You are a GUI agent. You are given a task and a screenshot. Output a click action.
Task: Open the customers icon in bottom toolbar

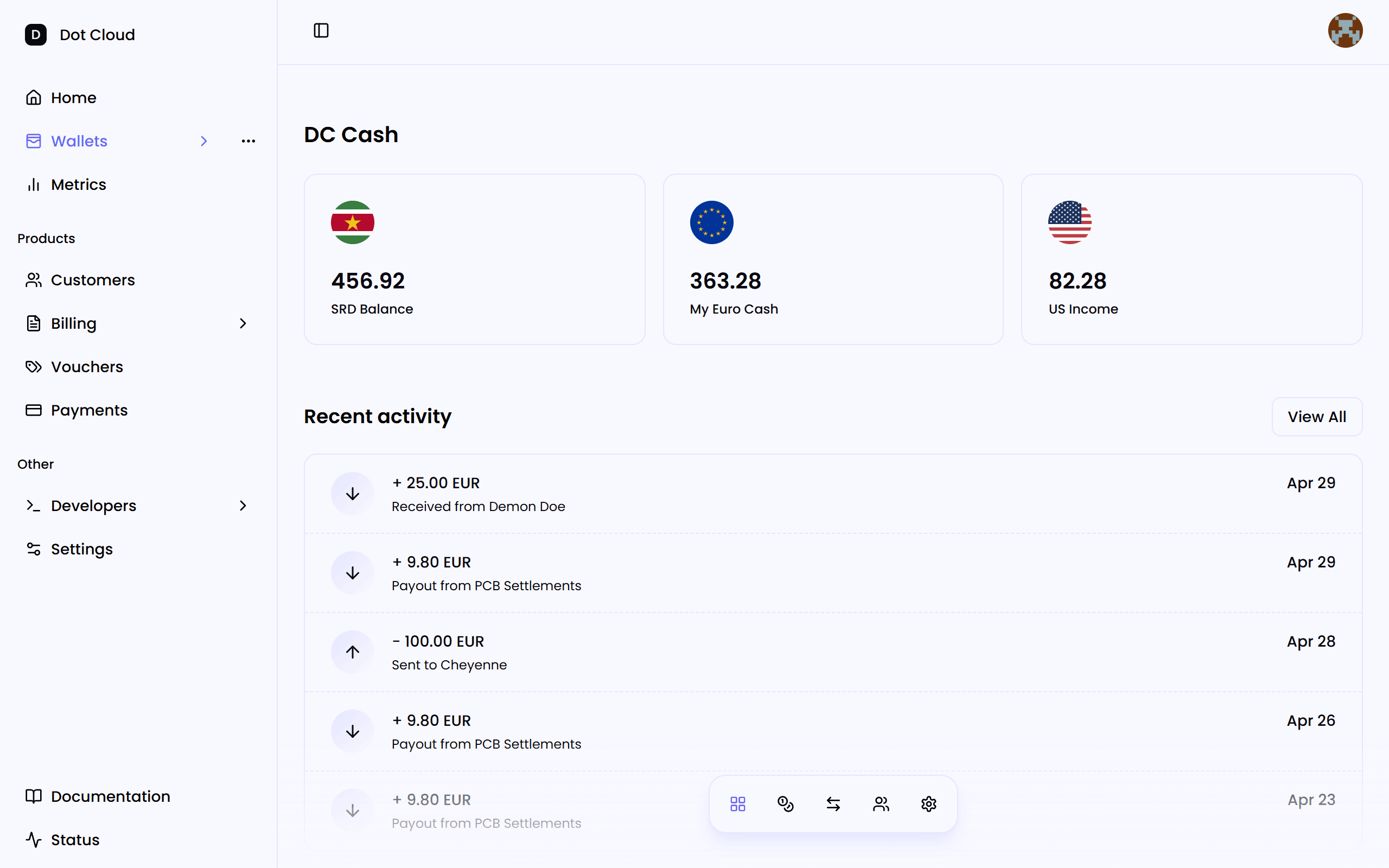click(881, 803)
